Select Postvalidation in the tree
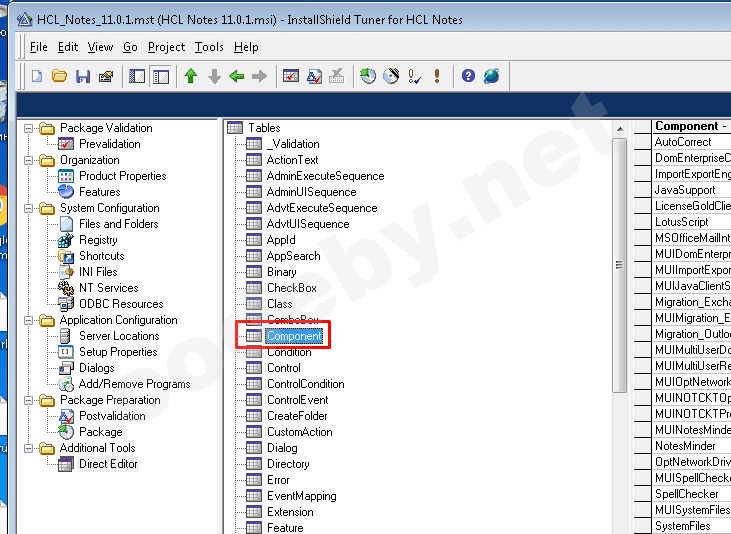 [112, 416]
